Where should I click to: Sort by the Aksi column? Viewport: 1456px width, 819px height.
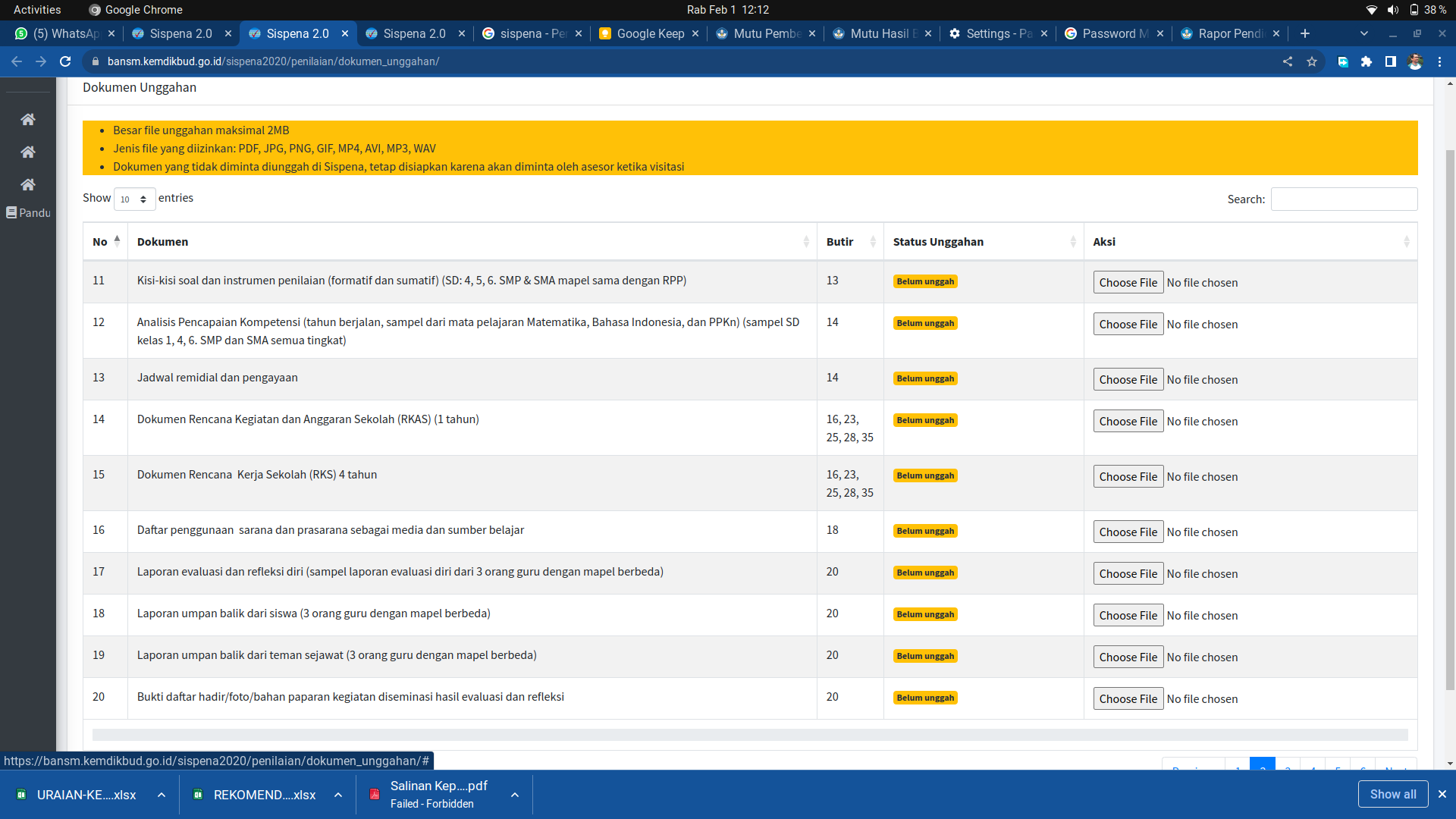tap(1250, 241)
